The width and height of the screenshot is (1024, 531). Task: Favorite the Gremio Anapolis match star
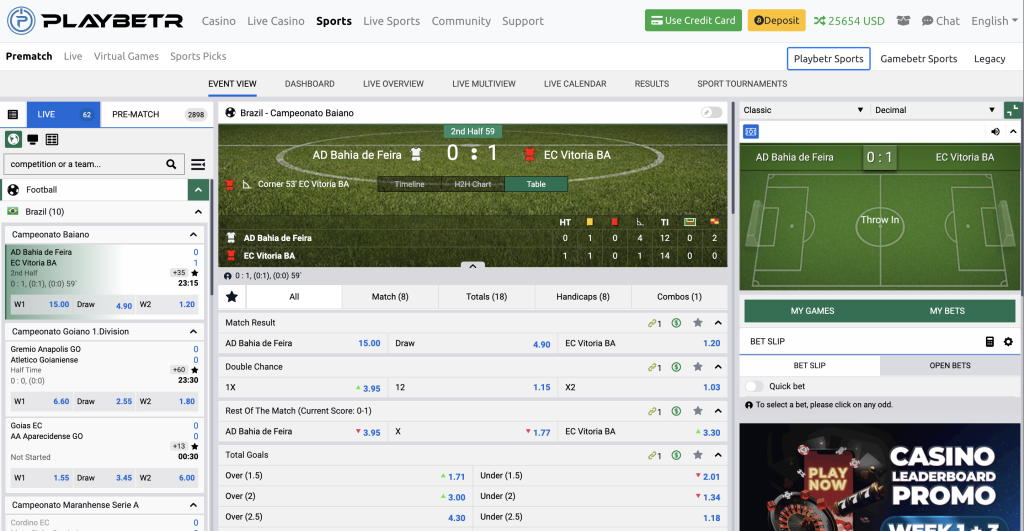click(195, 370)
